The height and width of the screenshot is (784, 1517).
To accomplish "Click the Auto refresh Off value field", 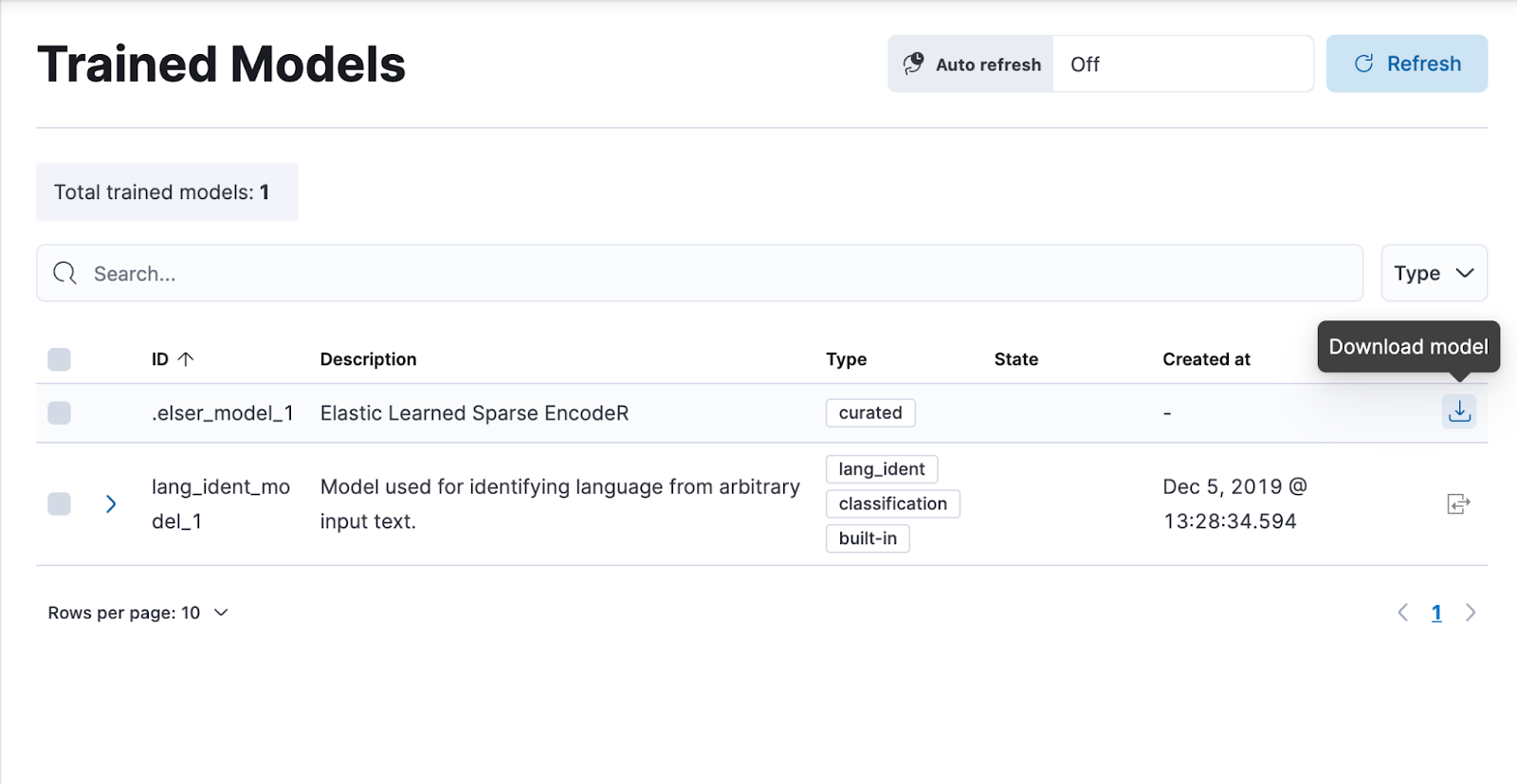I will (x=1181, y=64).
